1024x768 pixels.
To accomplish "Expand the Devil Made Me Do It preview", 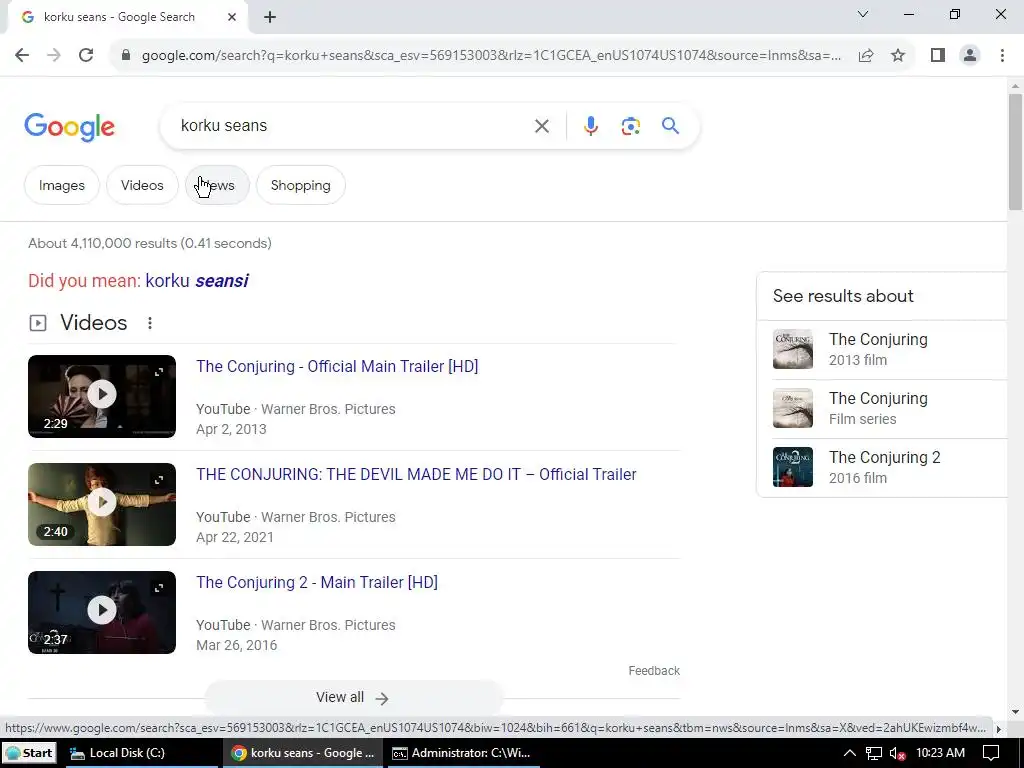I will coord(159,480).
